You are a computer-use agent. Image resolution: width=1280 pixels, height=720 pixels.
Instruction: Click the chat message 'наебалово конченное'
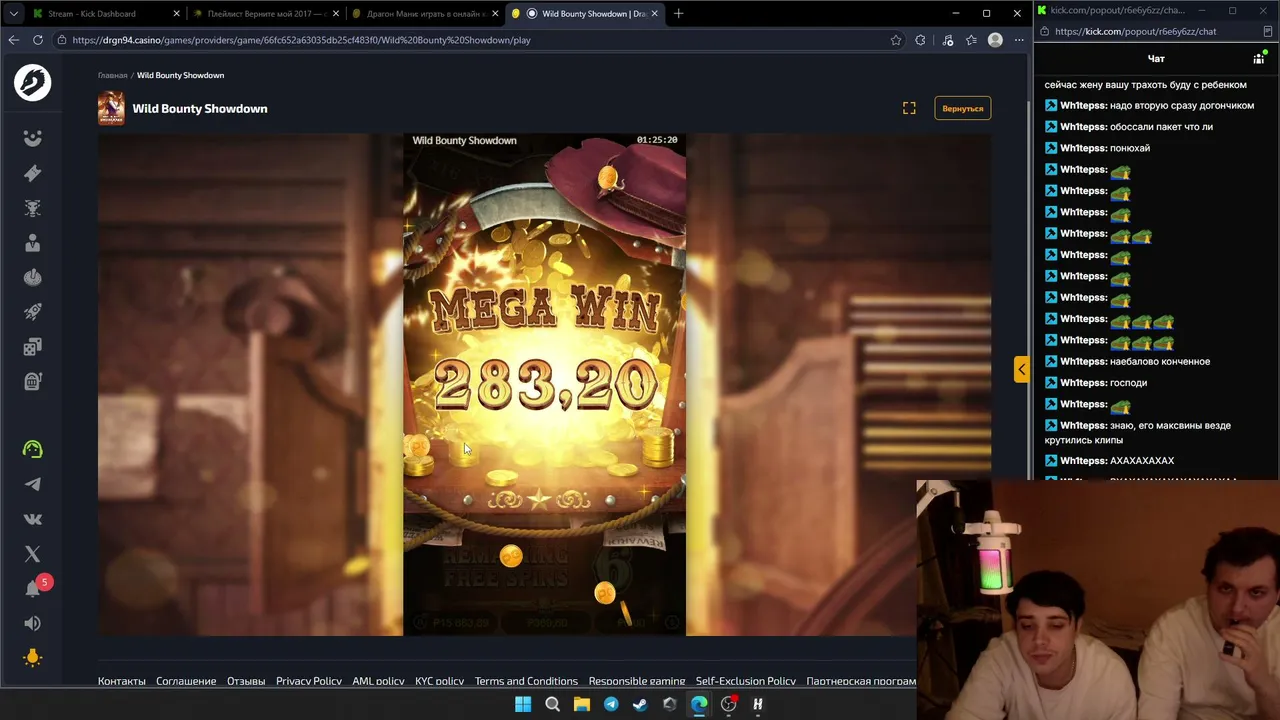click(1160, 361)
